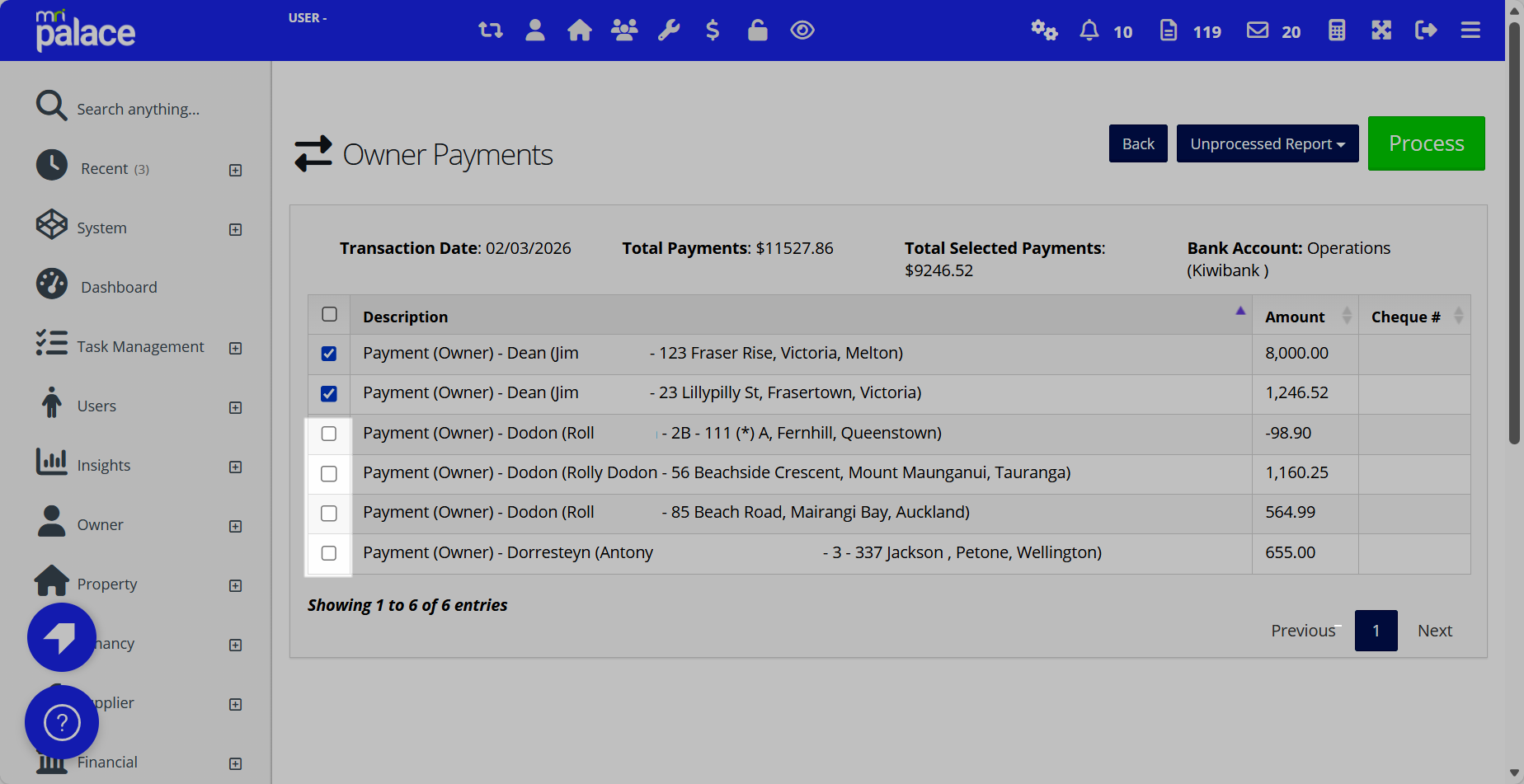Open the hamburger menu icon
Viewport: 1524px width, 784px height.
1470,31
